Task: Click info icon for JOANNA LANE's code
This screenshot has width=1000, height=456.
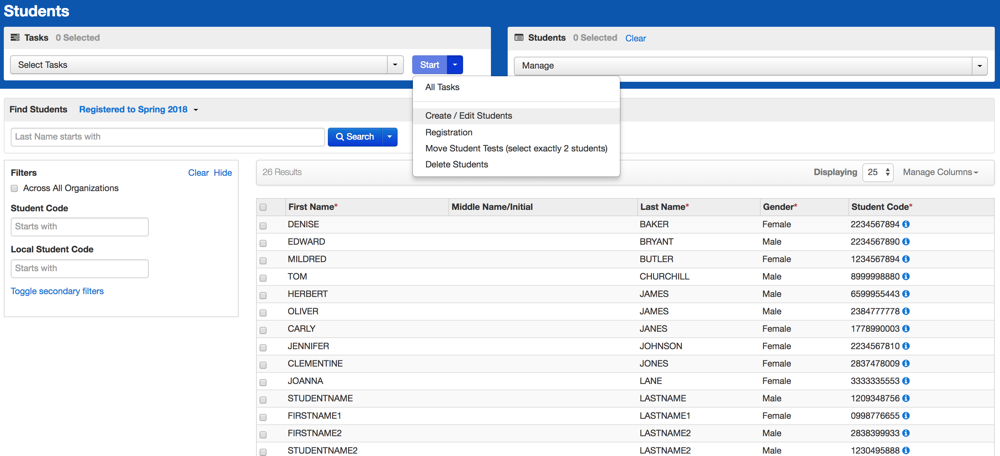Action: pyautogui.click(x=906, y=381)
